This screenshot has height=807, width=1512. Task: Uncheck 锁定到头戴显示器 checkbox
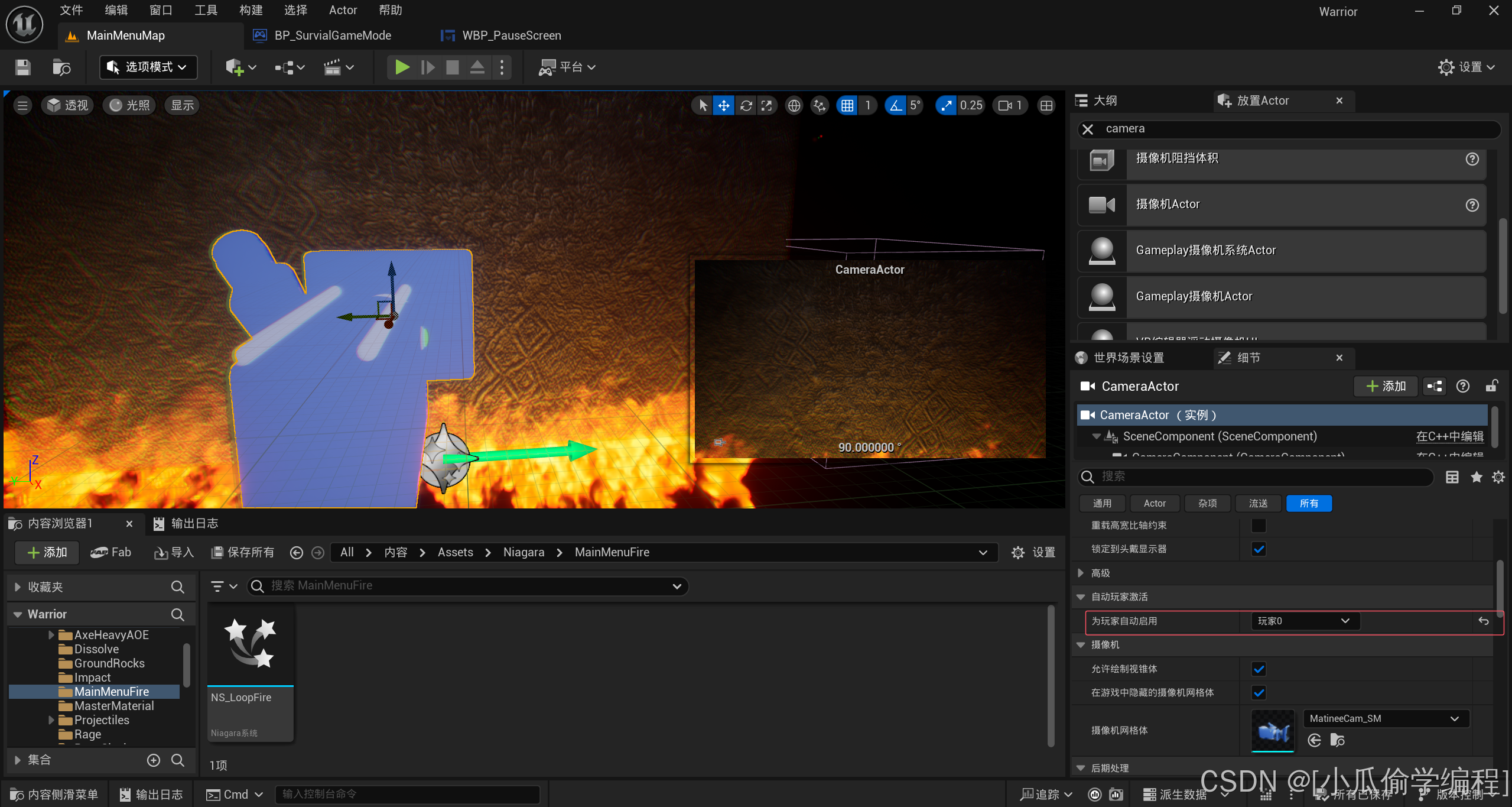click(1259, 549)
